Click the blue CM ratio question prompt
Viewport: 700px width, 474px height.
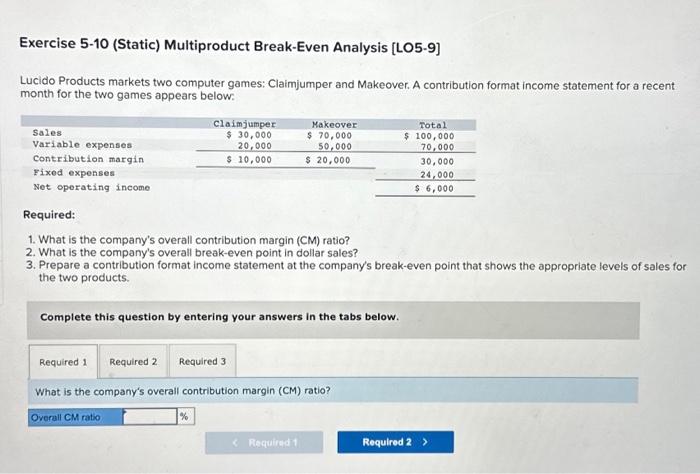[x=333, y=391]
